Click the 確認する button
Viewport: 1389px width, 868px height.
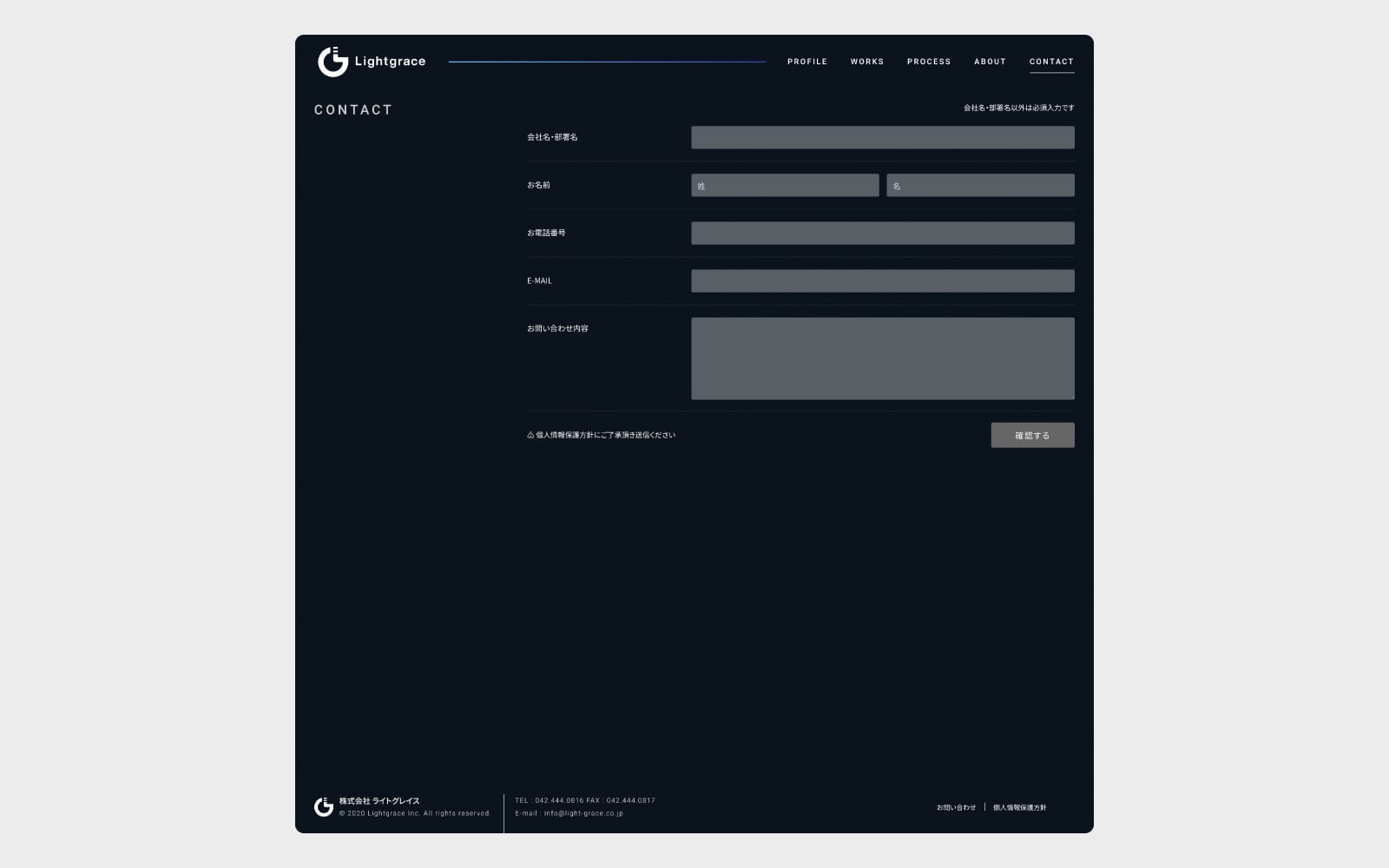pos(1032,435)
